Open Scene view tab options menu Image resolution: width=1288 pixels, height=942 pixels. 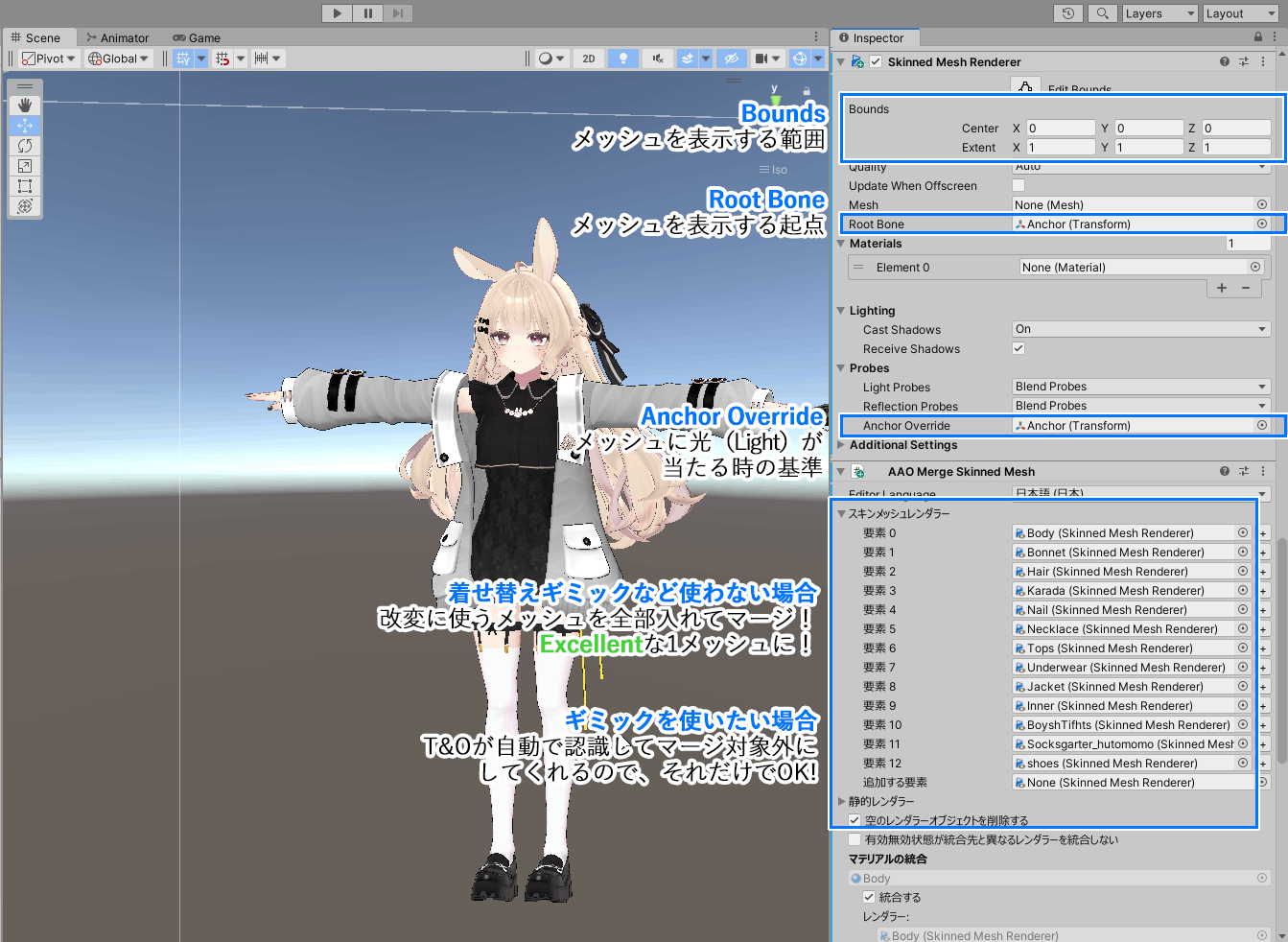tap(816, 37)
